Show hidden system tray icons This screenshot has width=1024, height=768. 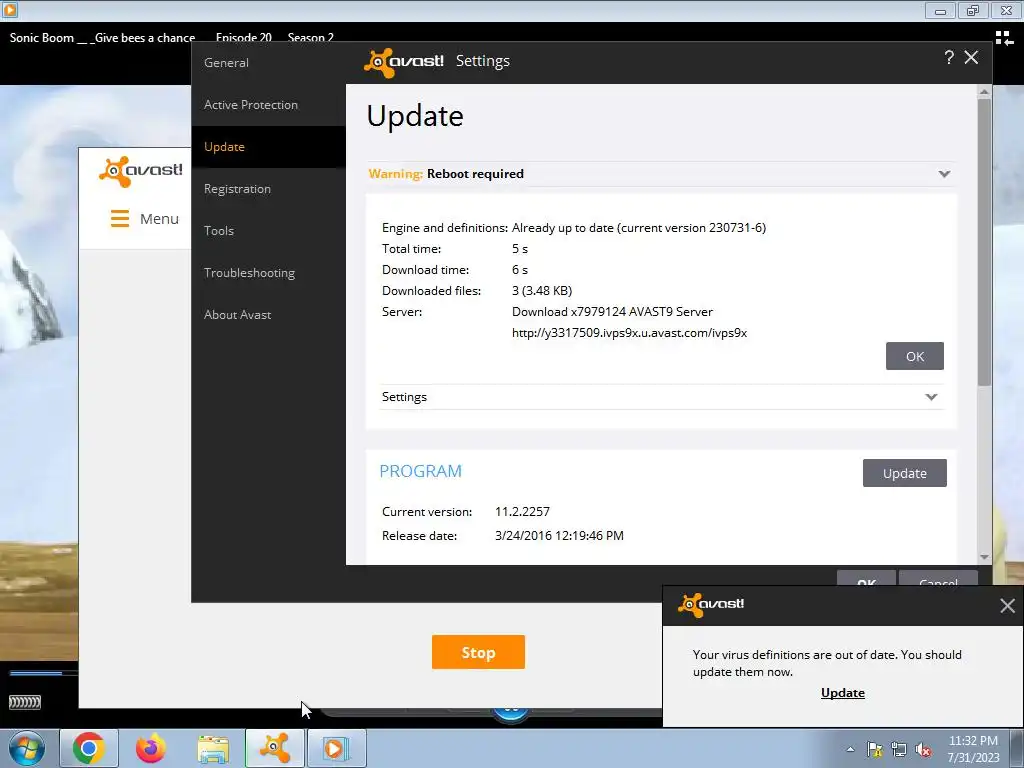850,750
